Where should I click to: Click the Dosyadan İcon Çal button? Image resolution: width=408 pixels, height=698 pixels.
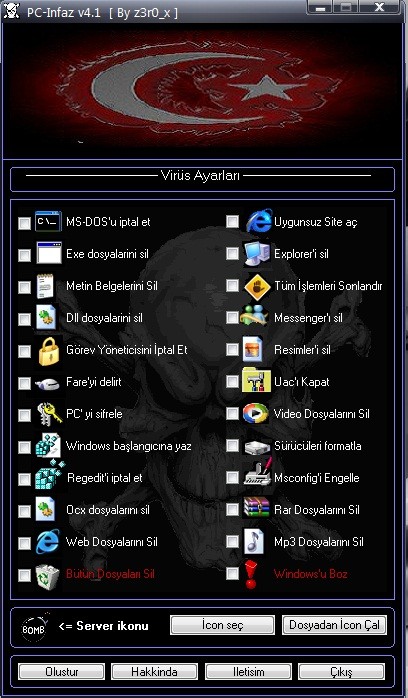335,625
